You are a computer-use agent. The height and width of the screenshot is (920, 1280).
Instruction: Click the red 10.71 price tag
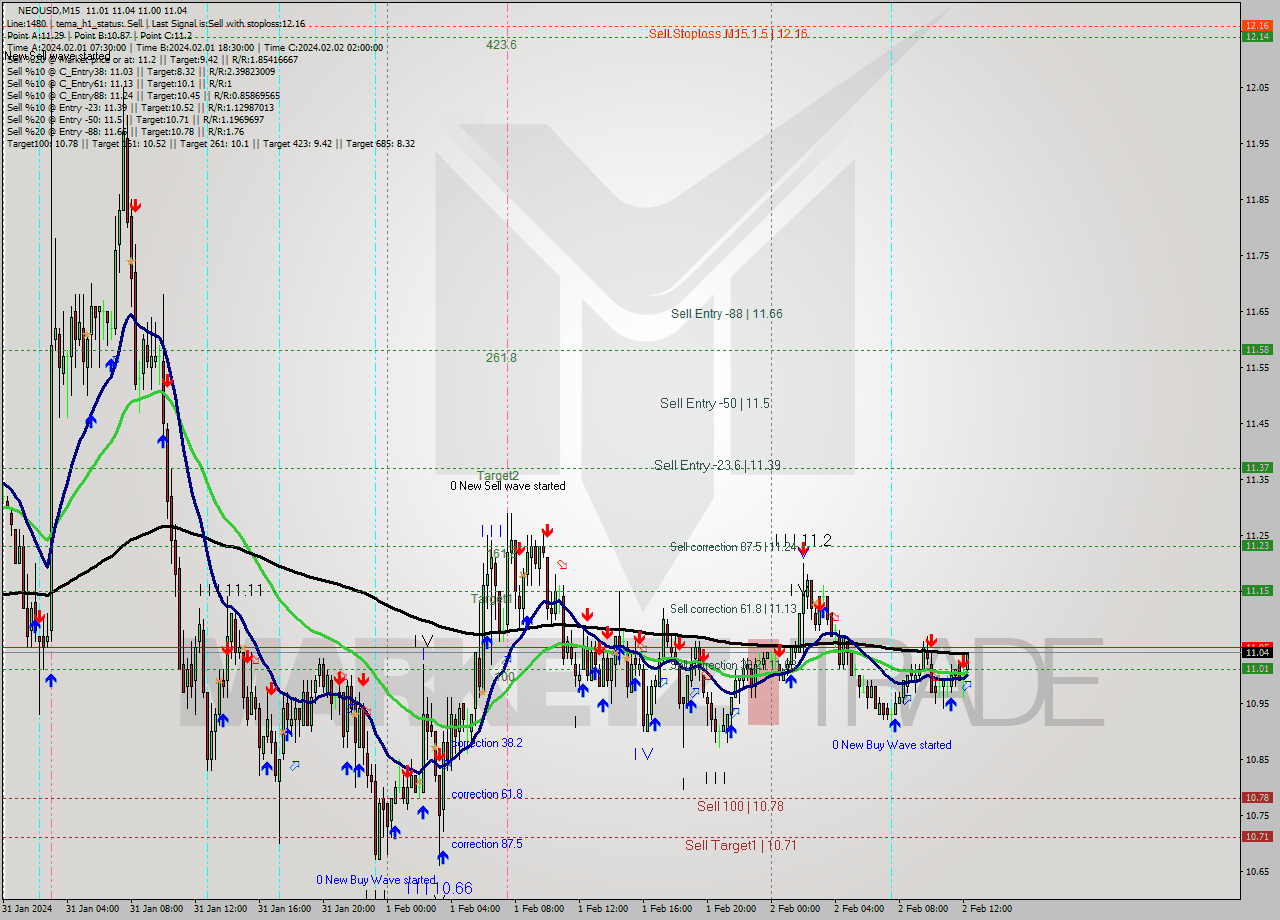[x=1257, y=836]
